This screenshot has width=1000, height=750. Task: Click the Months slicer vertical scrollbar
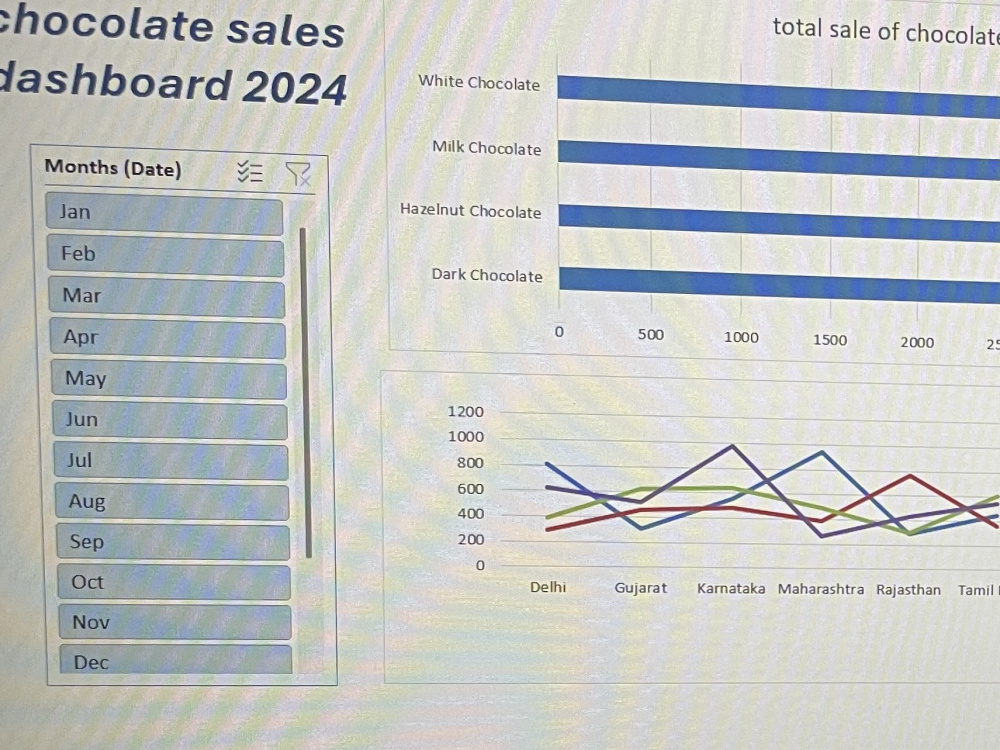(x=305, y=393)
